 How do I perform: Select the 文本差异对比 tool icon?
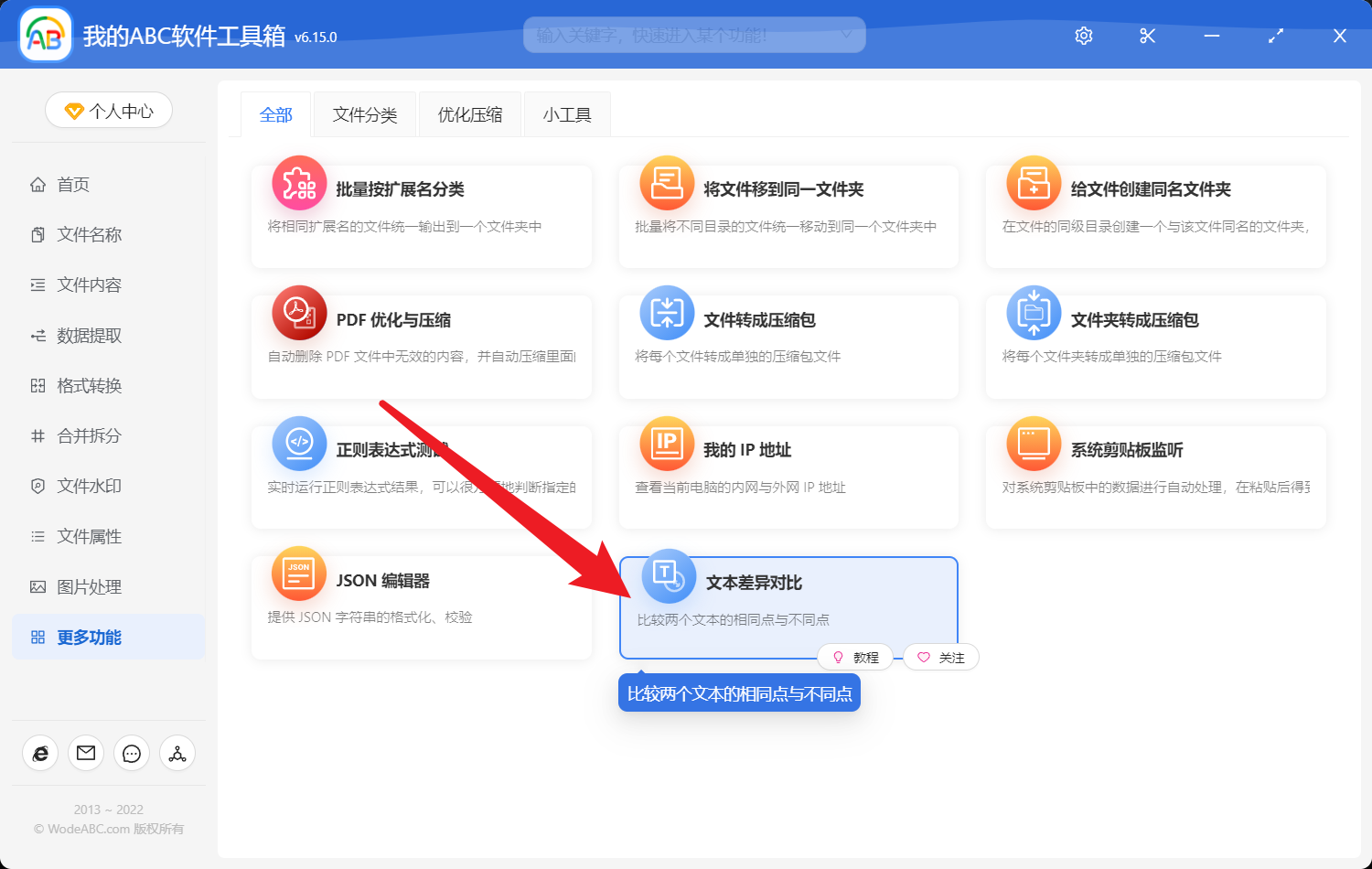click(668, 574)
